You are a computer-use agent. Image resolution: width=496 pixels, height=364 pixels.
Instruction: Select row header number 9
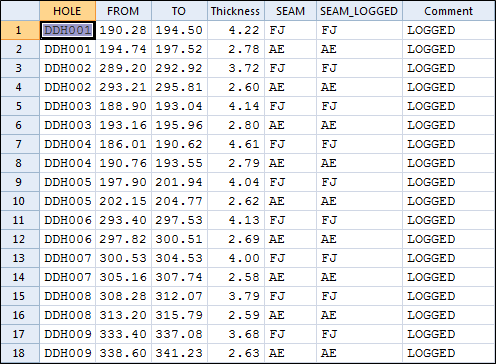coord(20,182)
